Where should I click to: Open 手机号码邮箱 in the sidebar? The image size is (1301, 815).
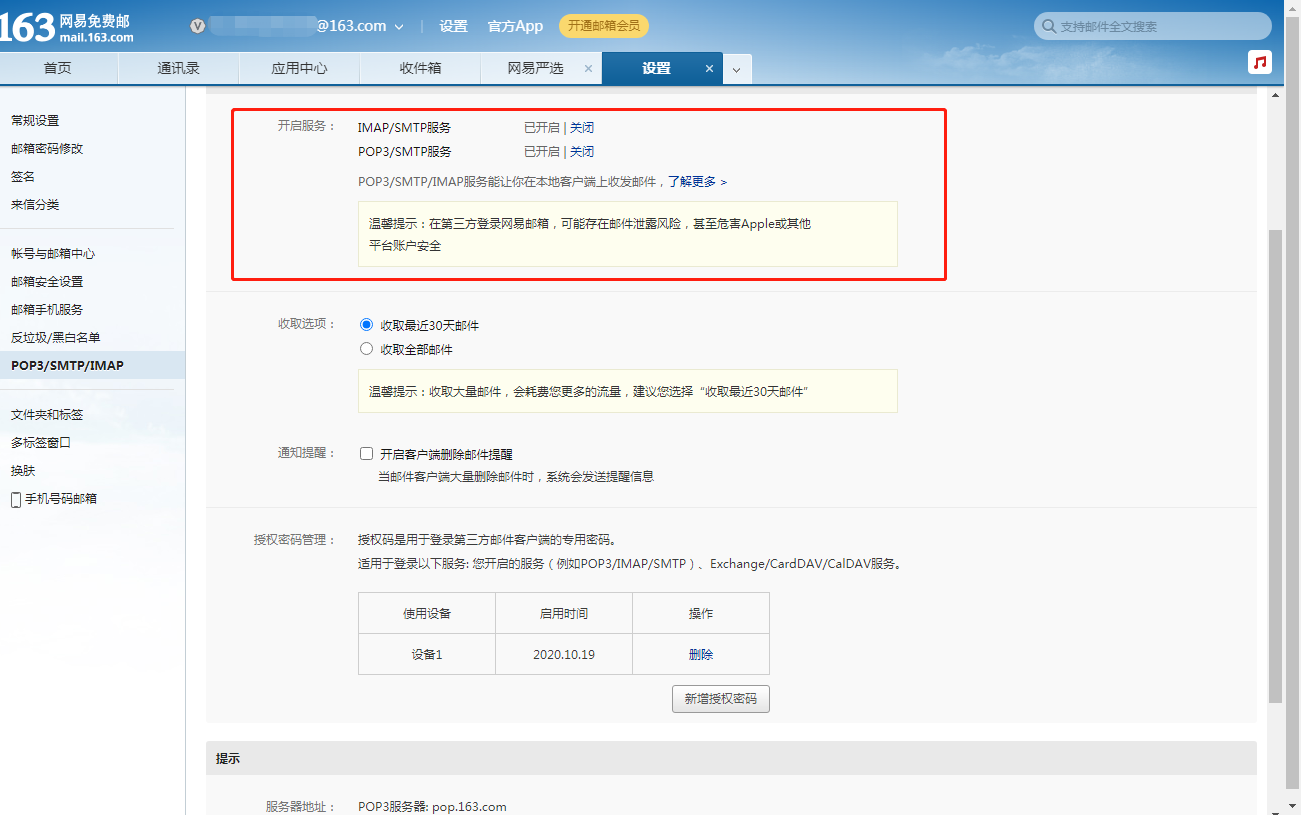click(61, 499)
